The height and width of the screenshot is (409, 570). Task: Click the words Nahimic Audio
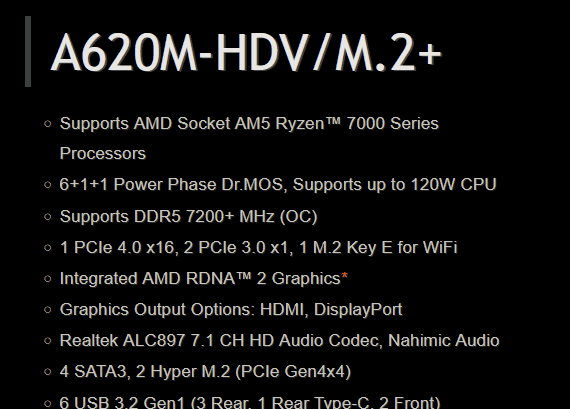click(x=444, y=341)
